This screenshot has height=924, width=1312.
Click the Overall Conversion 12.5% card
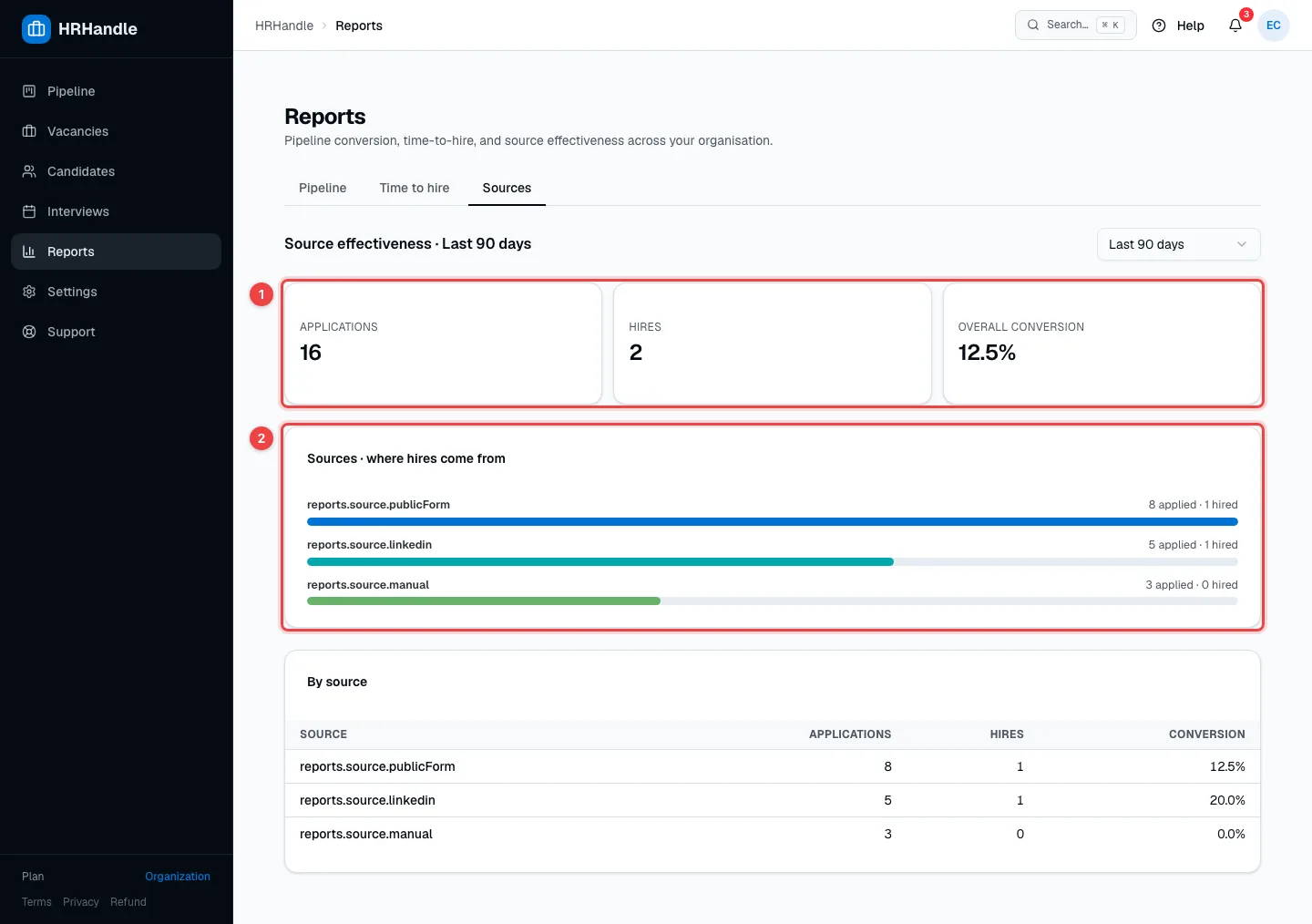point(1102,344)
